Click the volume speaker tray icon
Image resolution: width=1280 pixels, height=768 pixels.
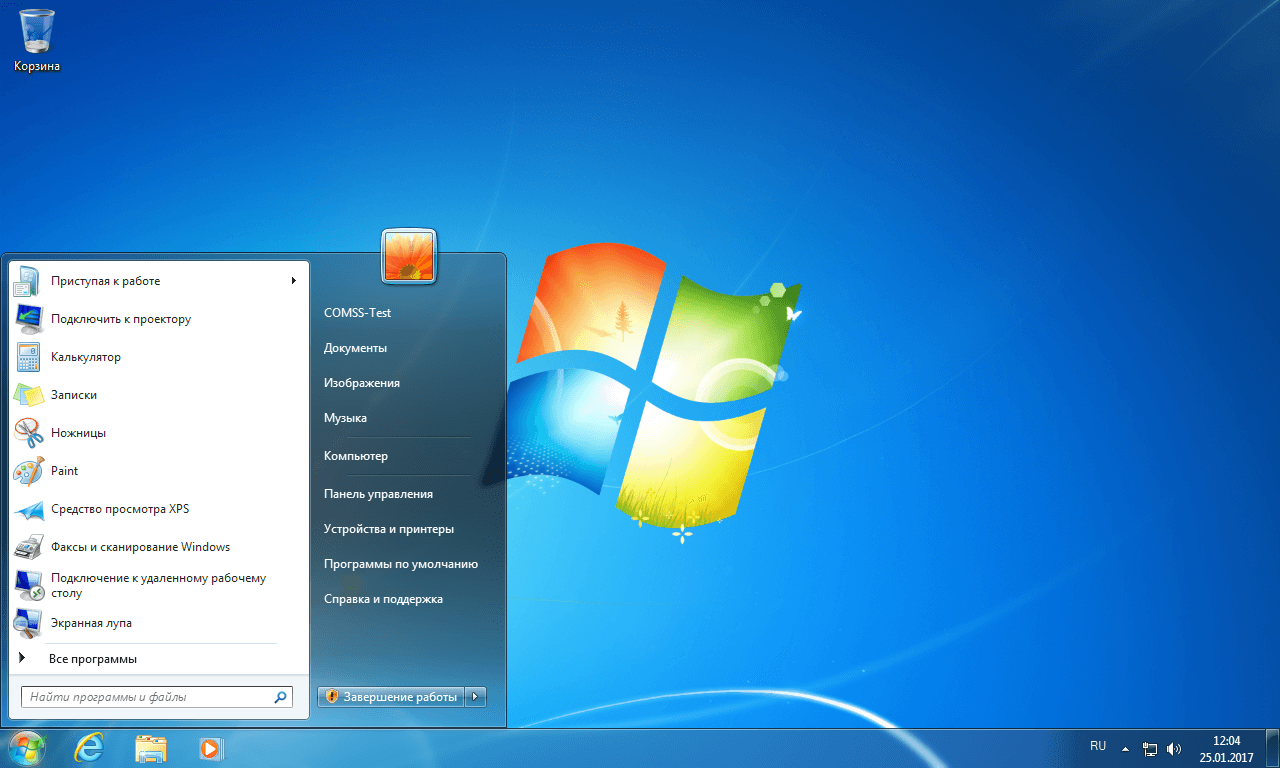[1174, 748]
